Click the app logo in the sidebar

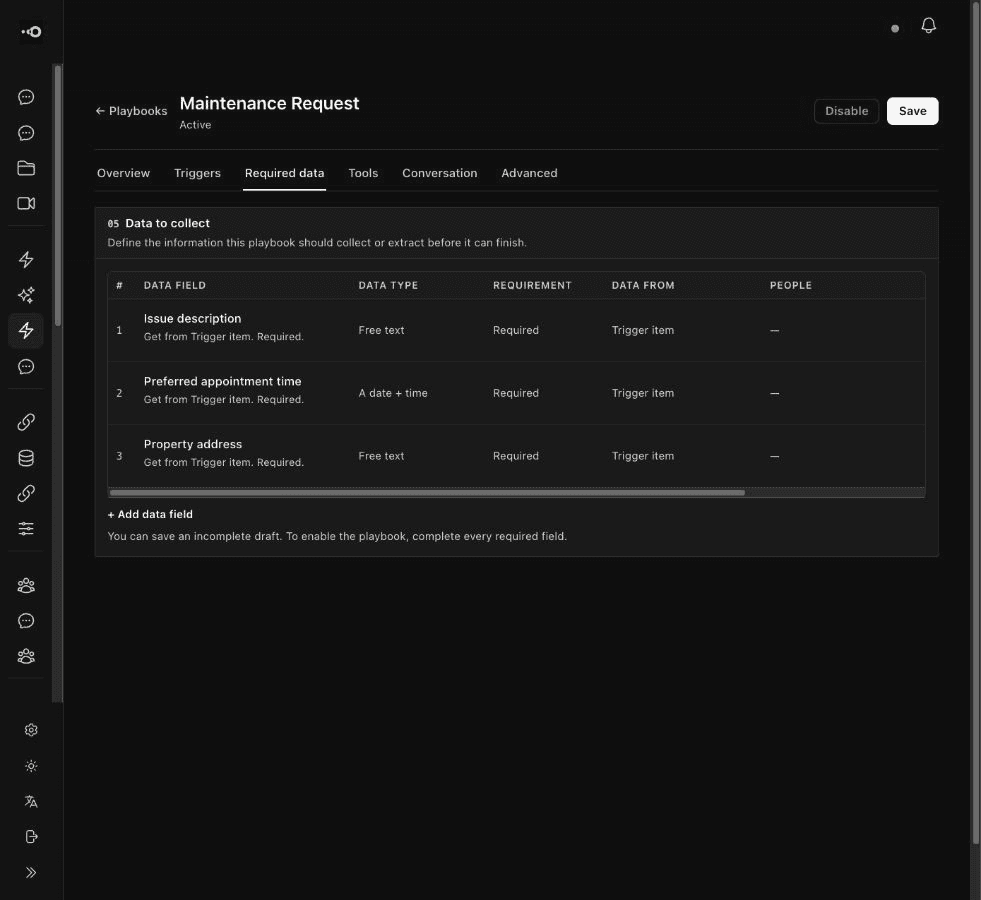(31, 31)
